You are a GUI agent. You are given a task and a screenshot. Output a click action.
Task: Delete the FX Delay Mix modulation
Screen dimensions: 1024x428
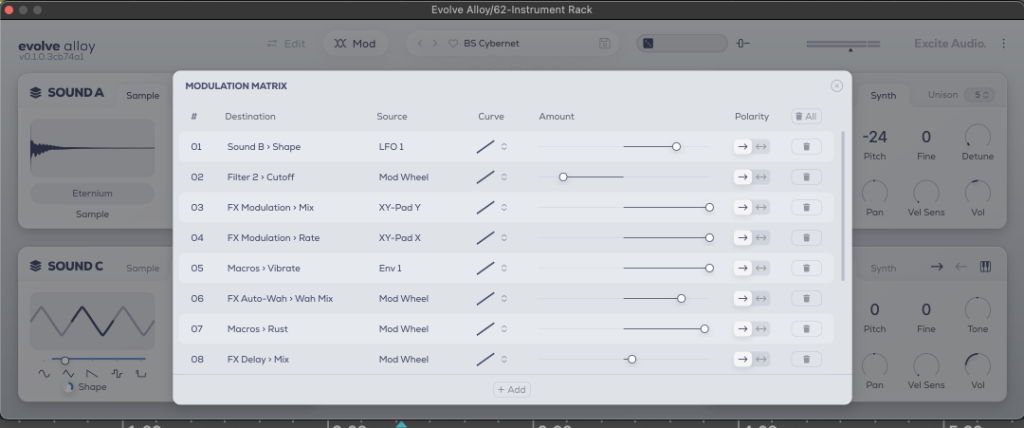[805, 359]
